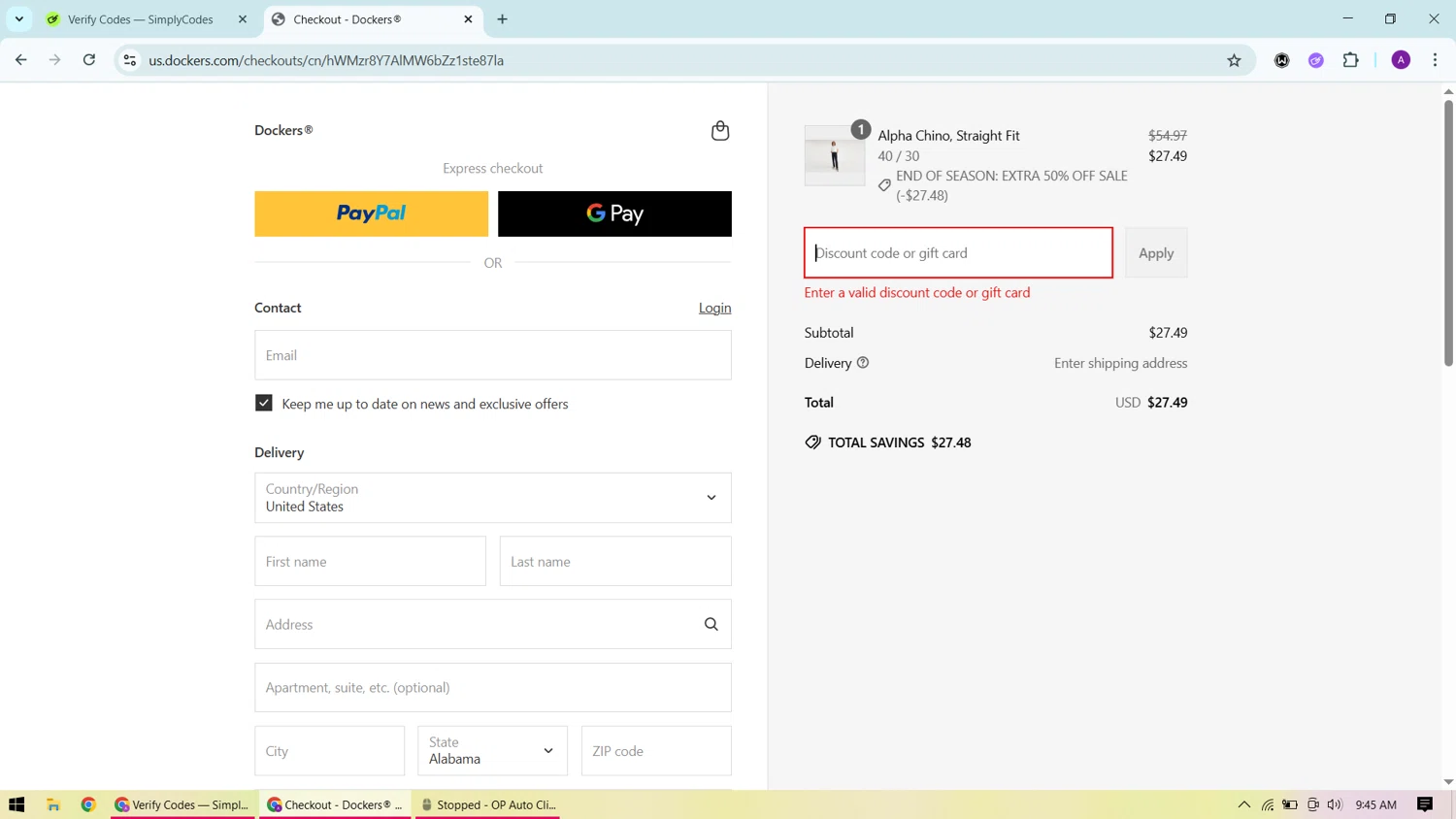Click the TOTAL SAVINGS $27.48 text
The height and width of the screenshot is (819, 1456).
tap(899, 442)
